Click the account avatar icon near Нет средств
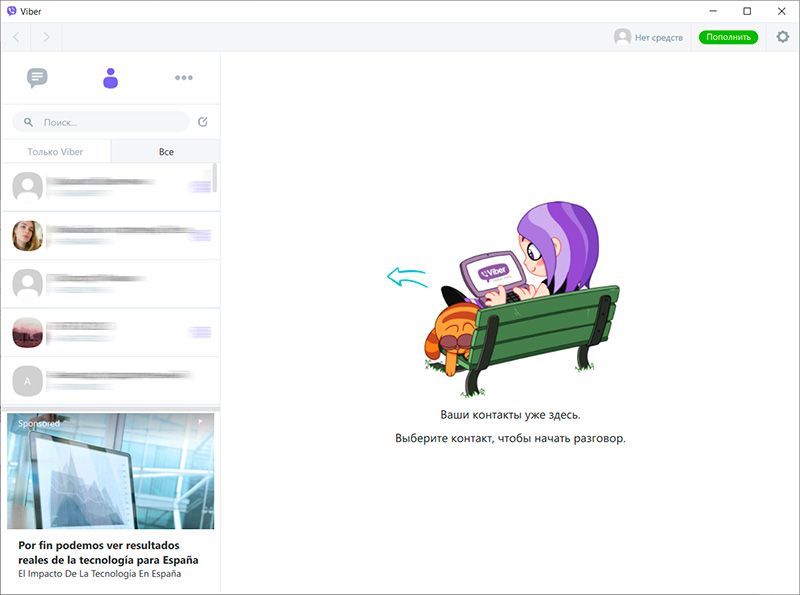 tap(622, 37)
